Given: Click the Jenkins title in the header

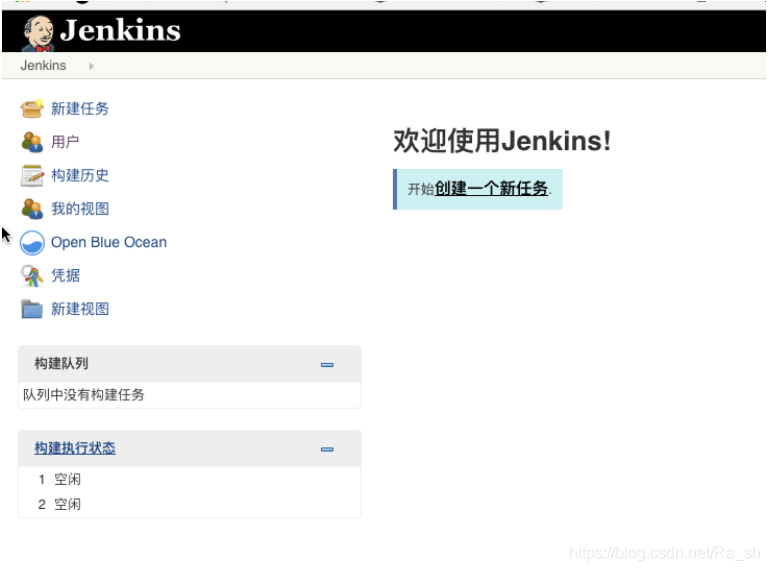Looking at the screenshot, I should click(120, 30).
